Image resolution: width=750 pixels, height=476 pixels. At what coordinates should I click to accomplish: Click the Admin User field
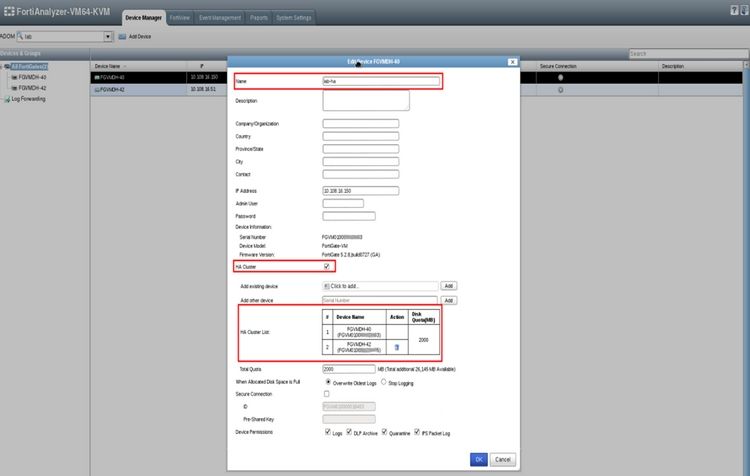click(x=343, y=203)
